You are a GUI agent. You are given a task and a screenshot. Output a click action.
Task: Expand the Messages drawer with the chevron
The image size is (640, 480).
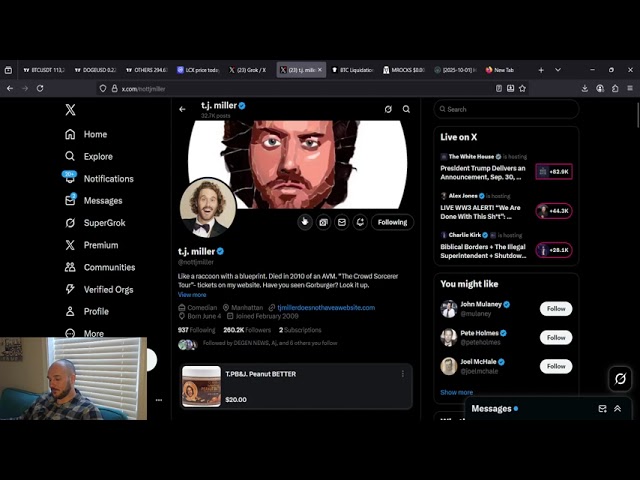tap(618, 409)
